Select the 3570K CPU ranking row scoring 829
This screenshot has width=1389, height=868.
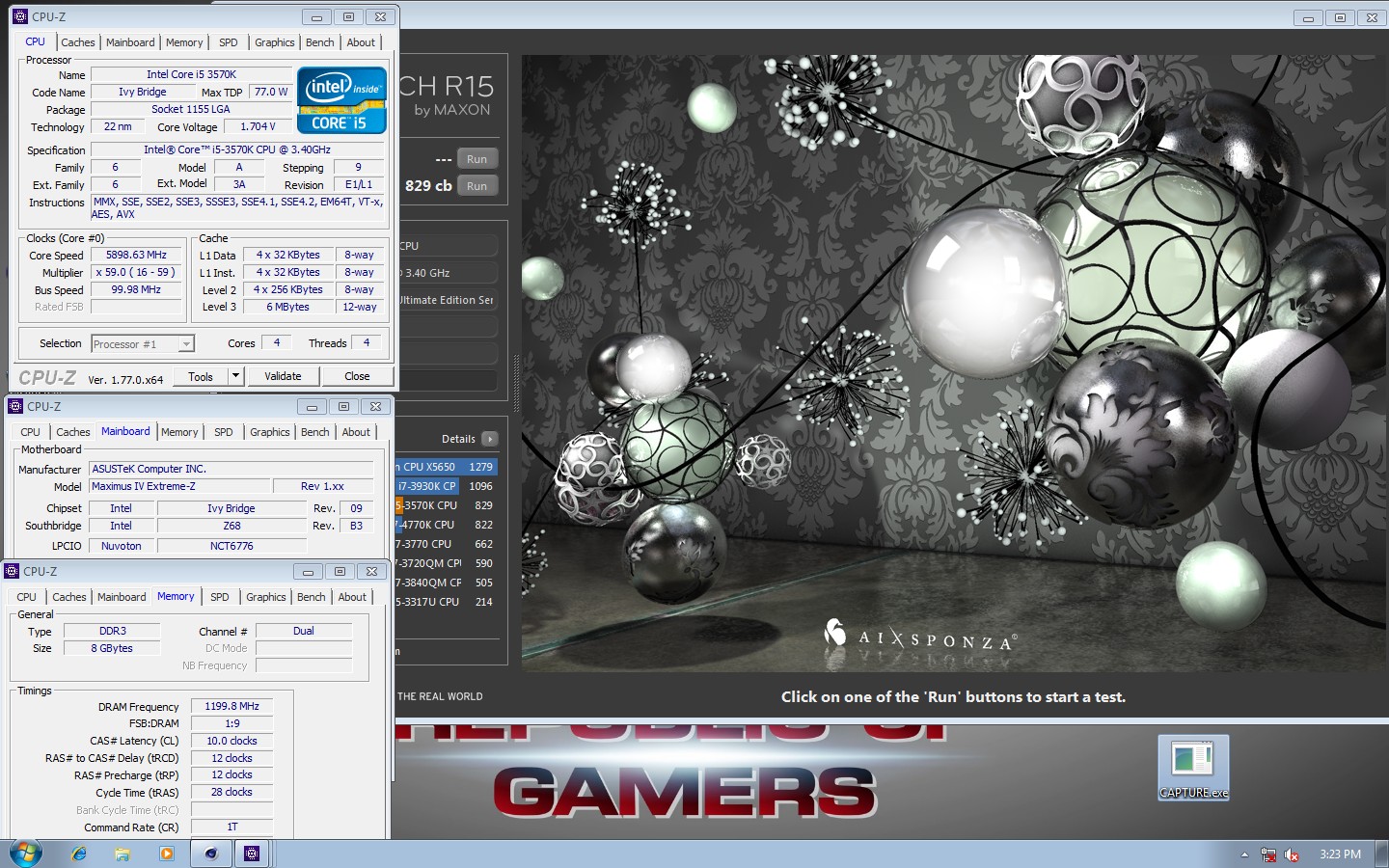(446, 505)
